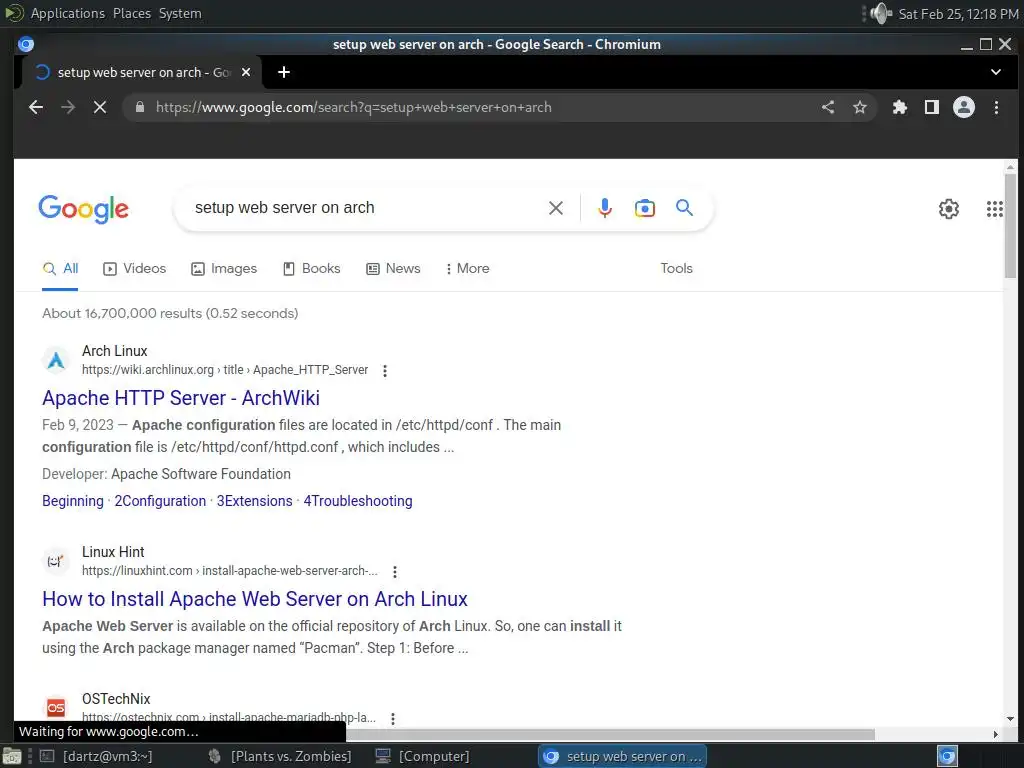Expand the More search categories

click(467, 268)
